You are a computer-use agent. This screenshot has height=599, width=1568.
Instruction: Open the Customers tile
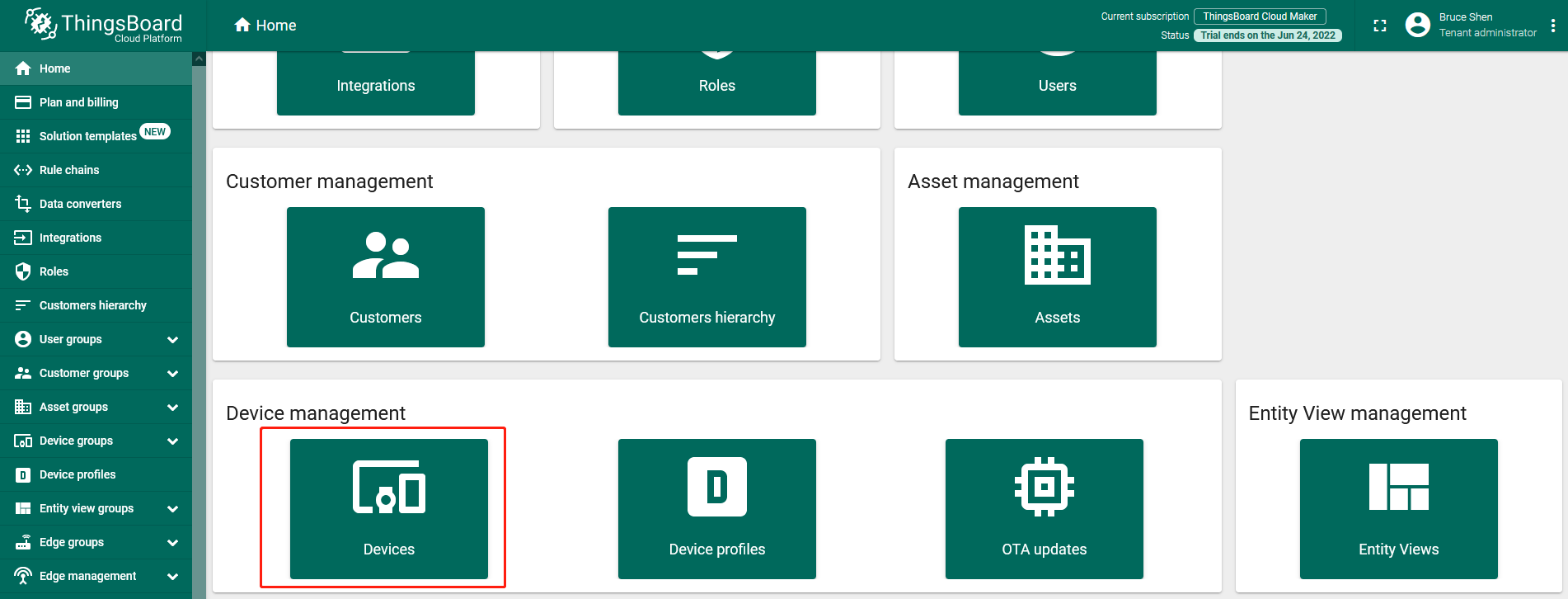tap(385, 276)
